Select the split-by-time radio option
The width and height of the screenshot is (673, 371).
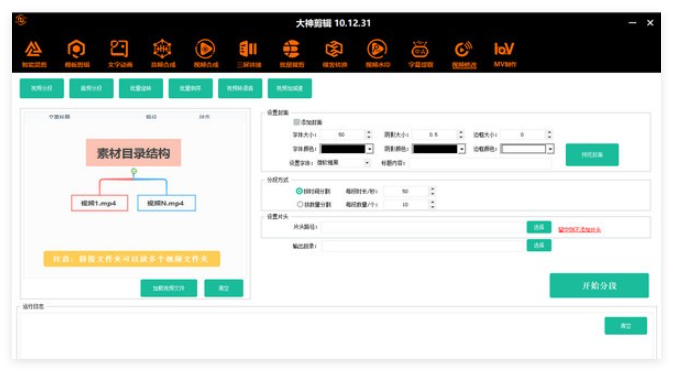(x=299, y=191)
